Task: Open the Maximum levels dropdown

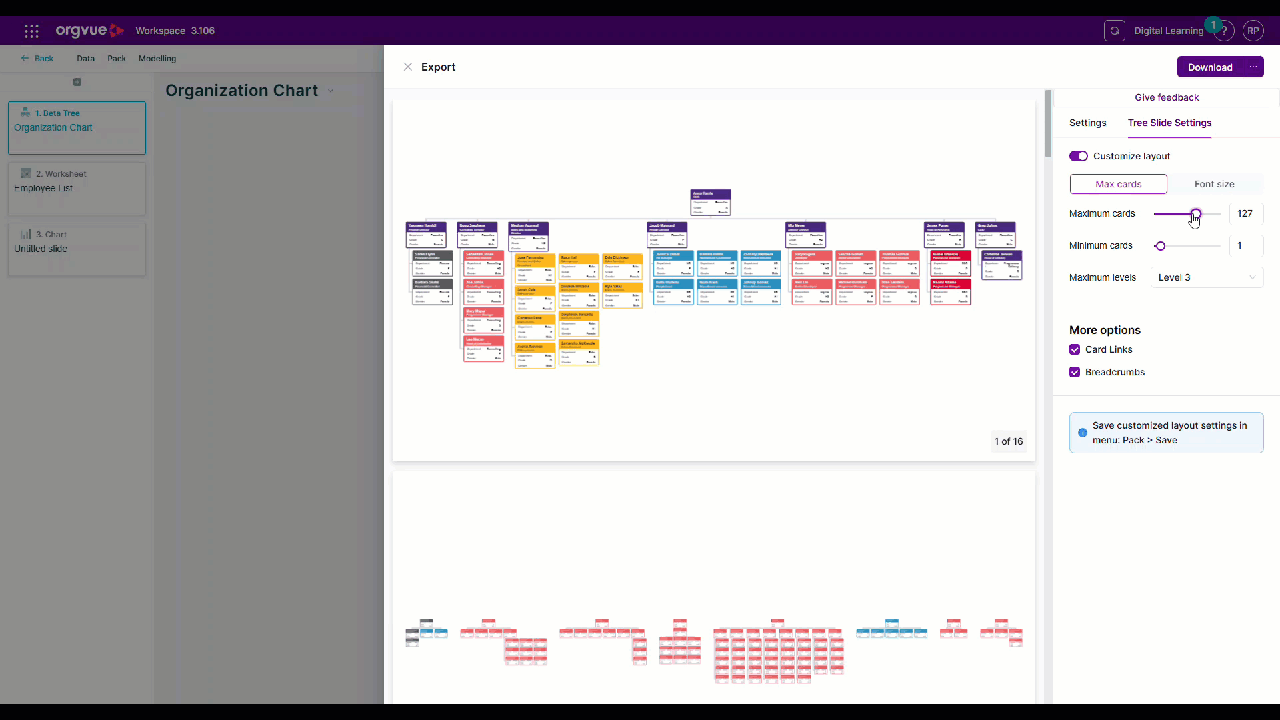Action: [x=1207, y=277]
